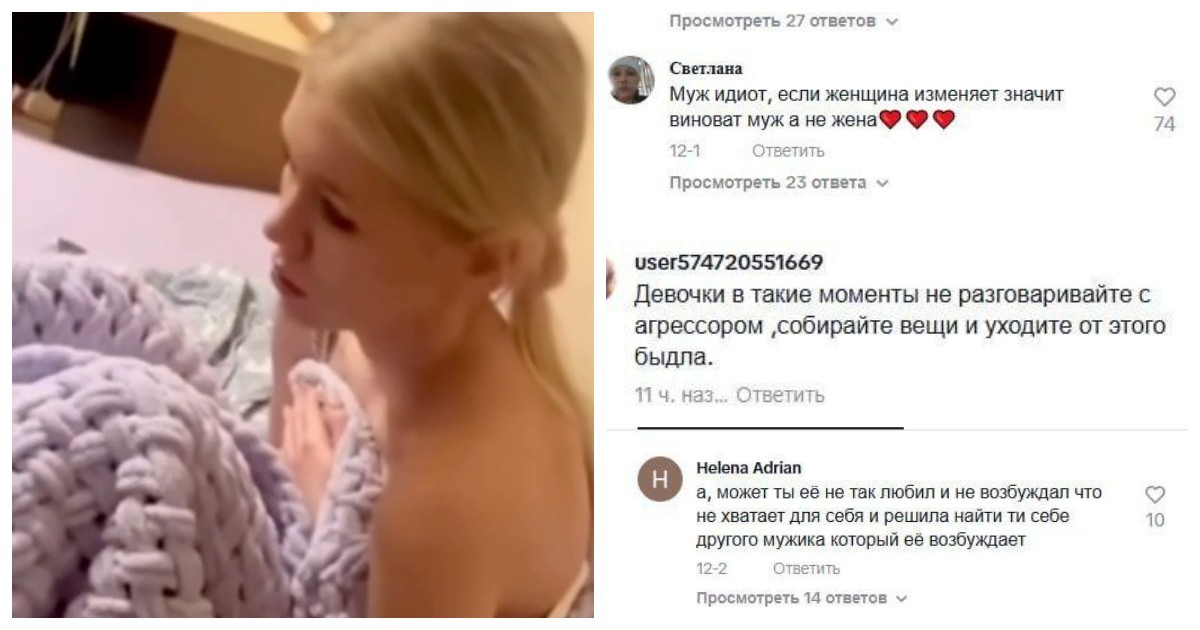Image resolution: width=1200 pixels, height=630 pixels.
Task: Click the chevron next to 14 ответов
Action: (900, 599)
